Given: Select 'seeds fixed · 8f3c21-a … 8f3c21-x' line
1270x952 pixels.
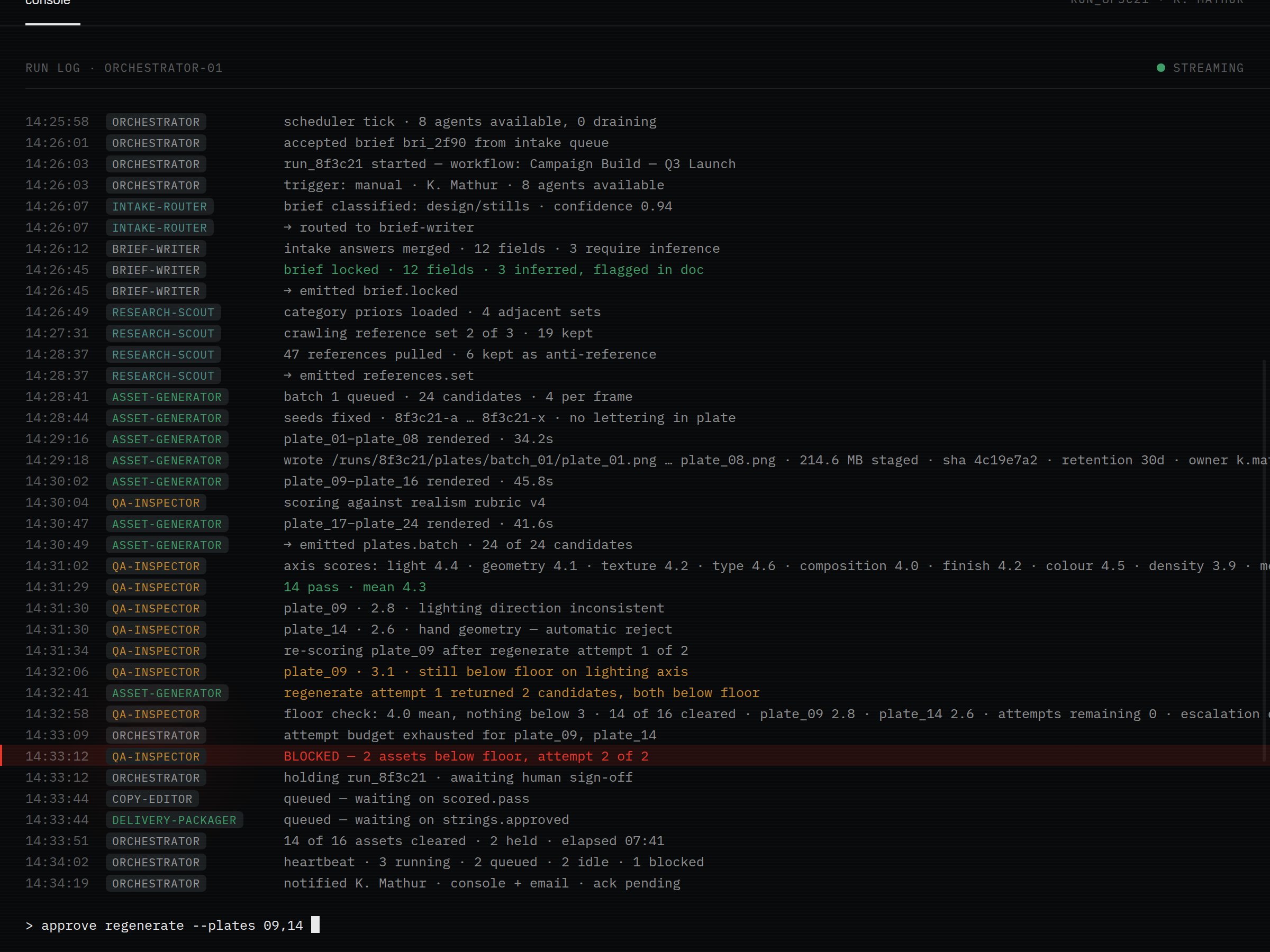Looking at the screenshot, I should point(509,418).
